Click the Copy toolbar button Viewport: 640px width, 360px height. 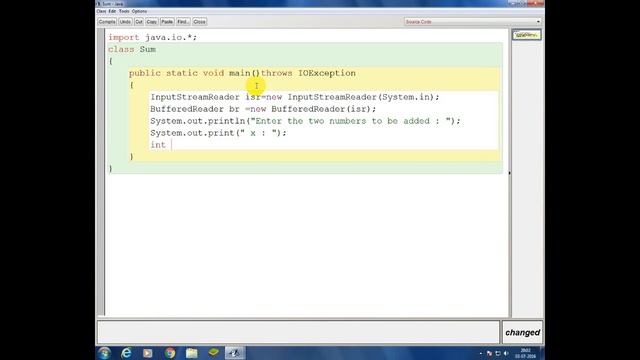(x=152, y=22)
